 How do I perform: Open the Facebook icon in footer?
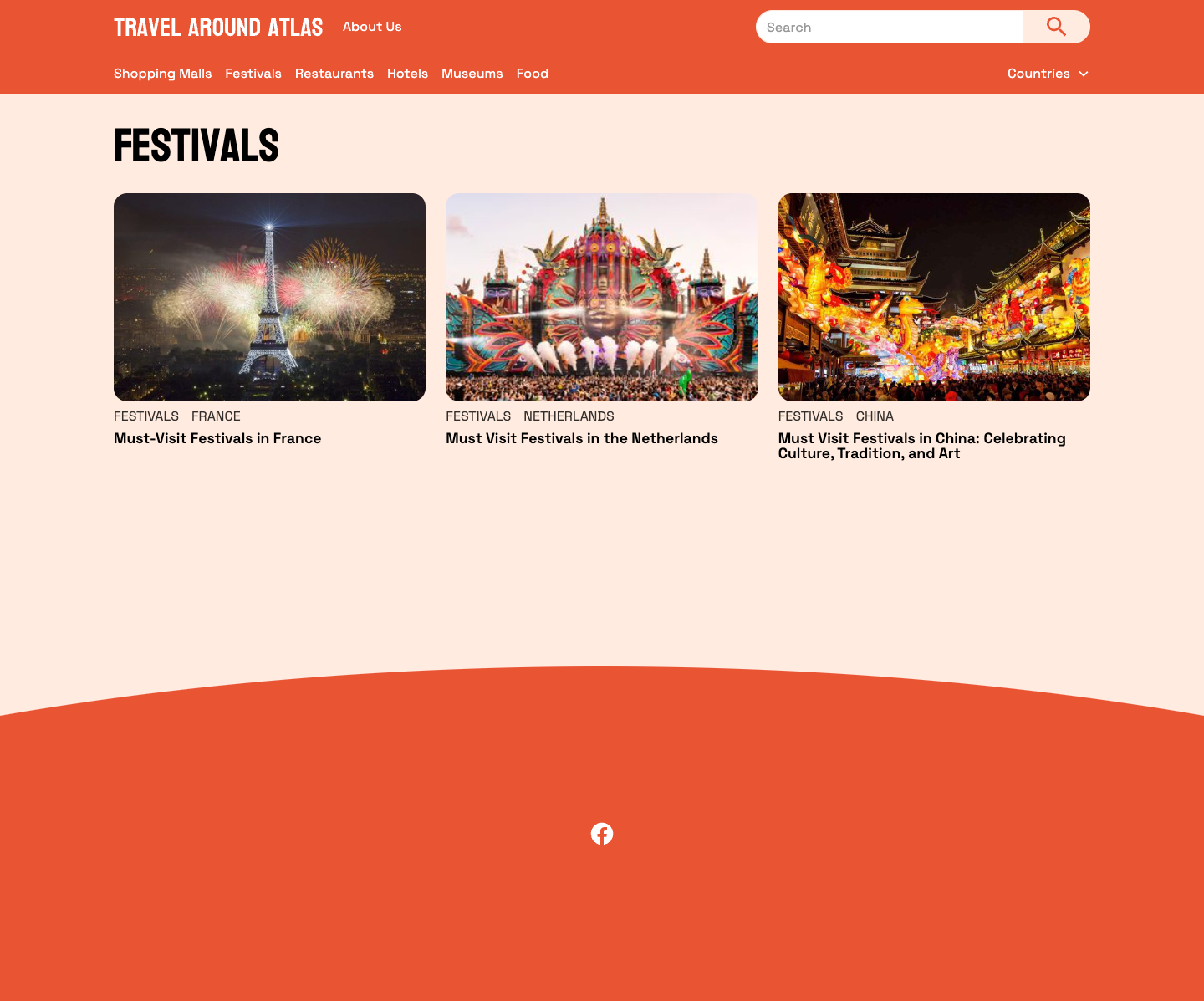pos(602,834)
